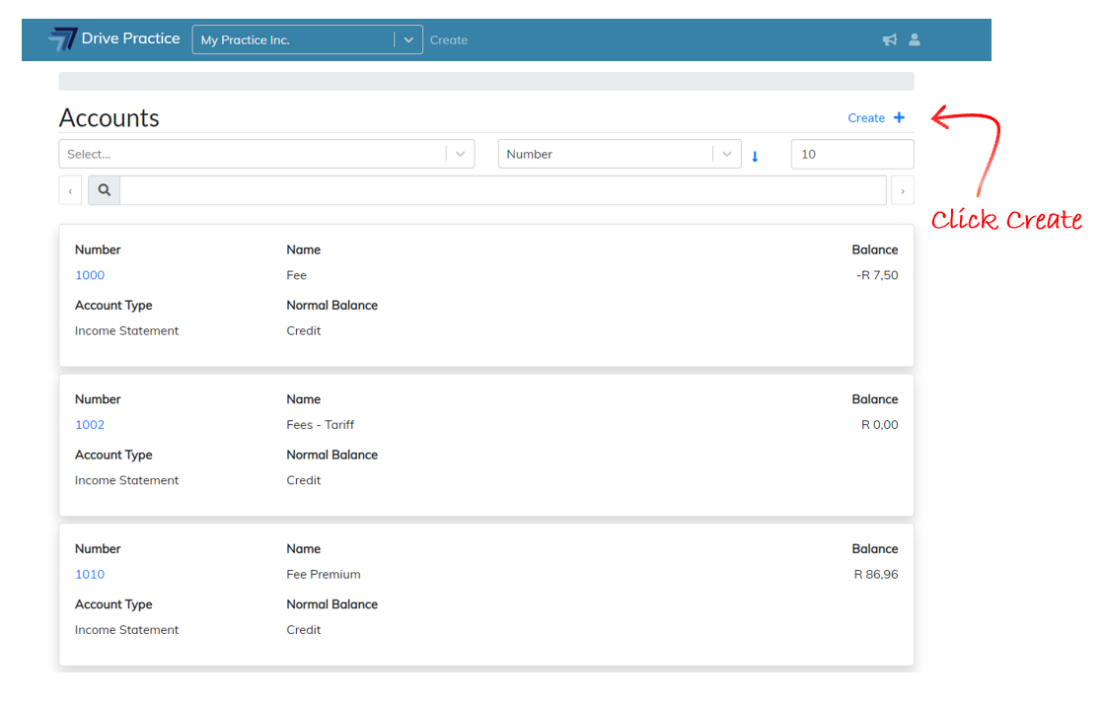
Task: Click Create in the top navigation bar
Action: click(x=449, y=40)
